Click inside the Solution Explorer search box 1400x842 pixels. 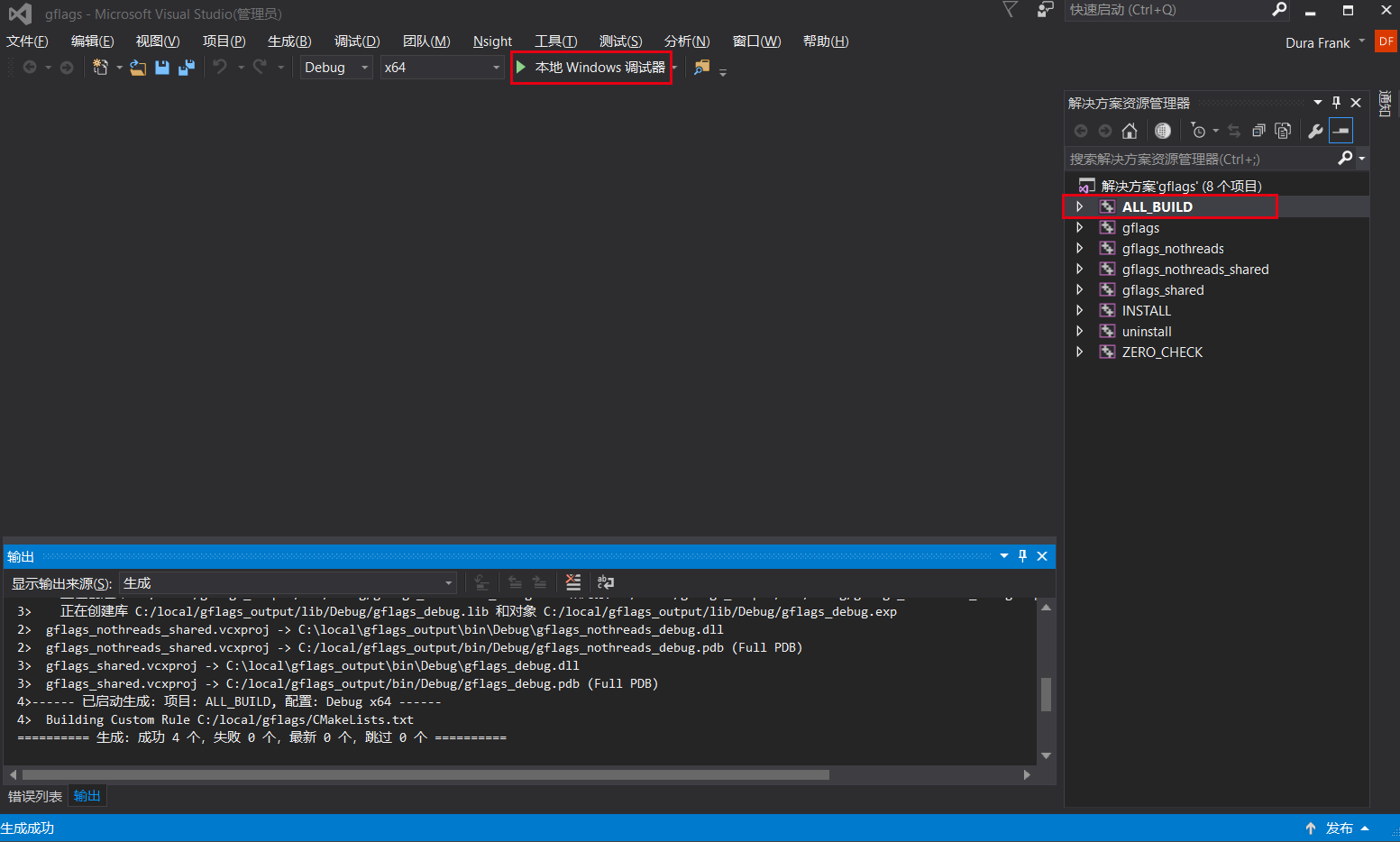[x=1190, y=159]
